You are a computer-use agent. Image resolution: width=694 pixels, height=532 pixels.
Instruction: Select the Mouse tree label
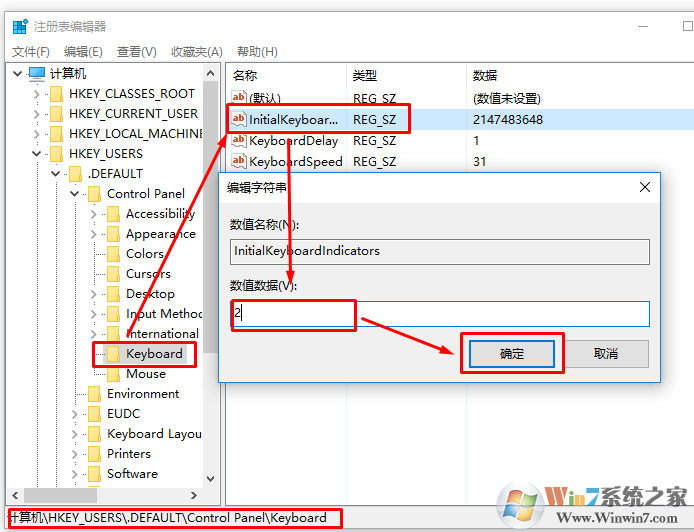[x=146, y=374]
